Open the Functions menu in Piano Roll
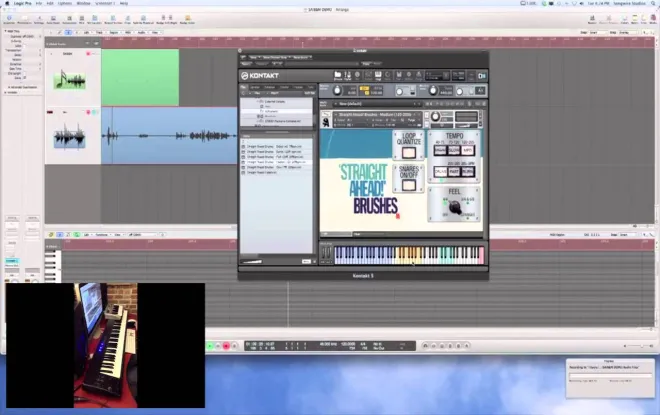The width and height of the screenshot is (660, 415). [x=101, y=234]
